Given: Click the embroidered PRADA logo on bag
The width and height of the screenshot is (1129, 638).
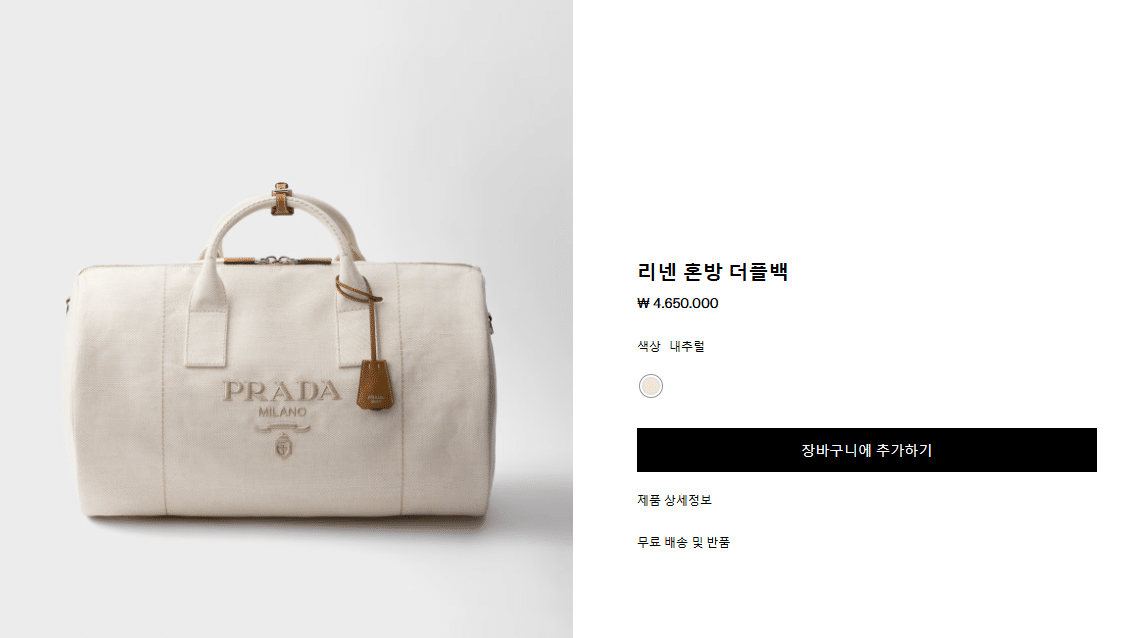Looking at the screenshot, I should coord(282,391).
